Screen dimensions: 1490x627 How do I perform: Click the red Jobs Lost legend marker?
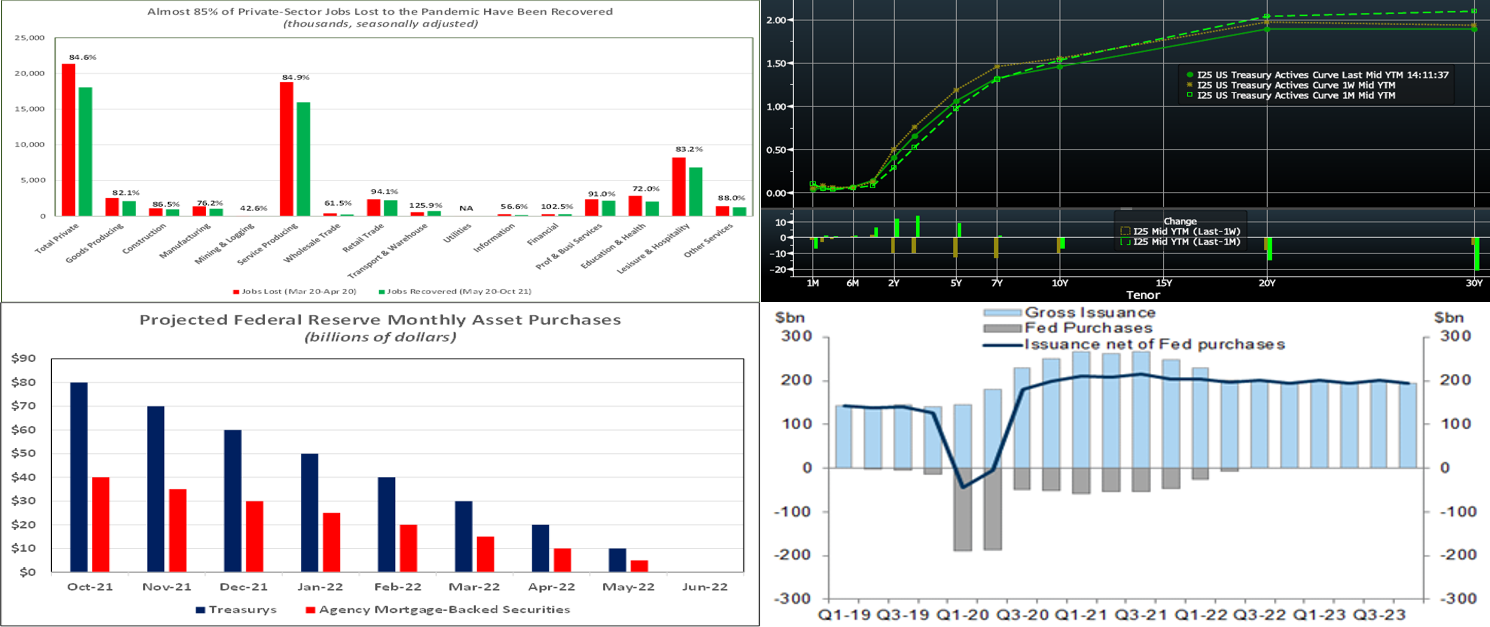click(234, 291)
